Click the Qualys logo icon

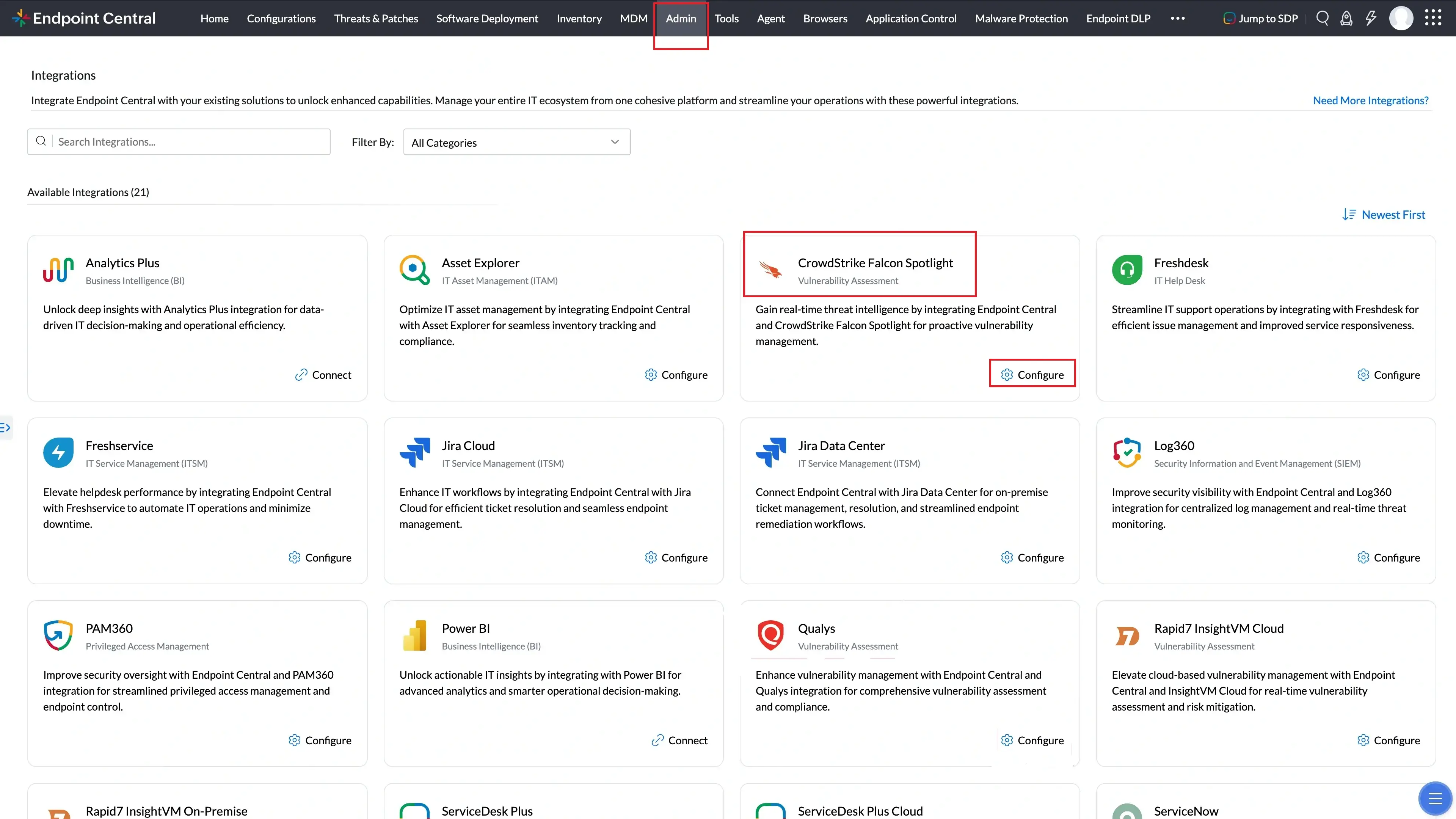pyautogui.click(x=770, y=635)
